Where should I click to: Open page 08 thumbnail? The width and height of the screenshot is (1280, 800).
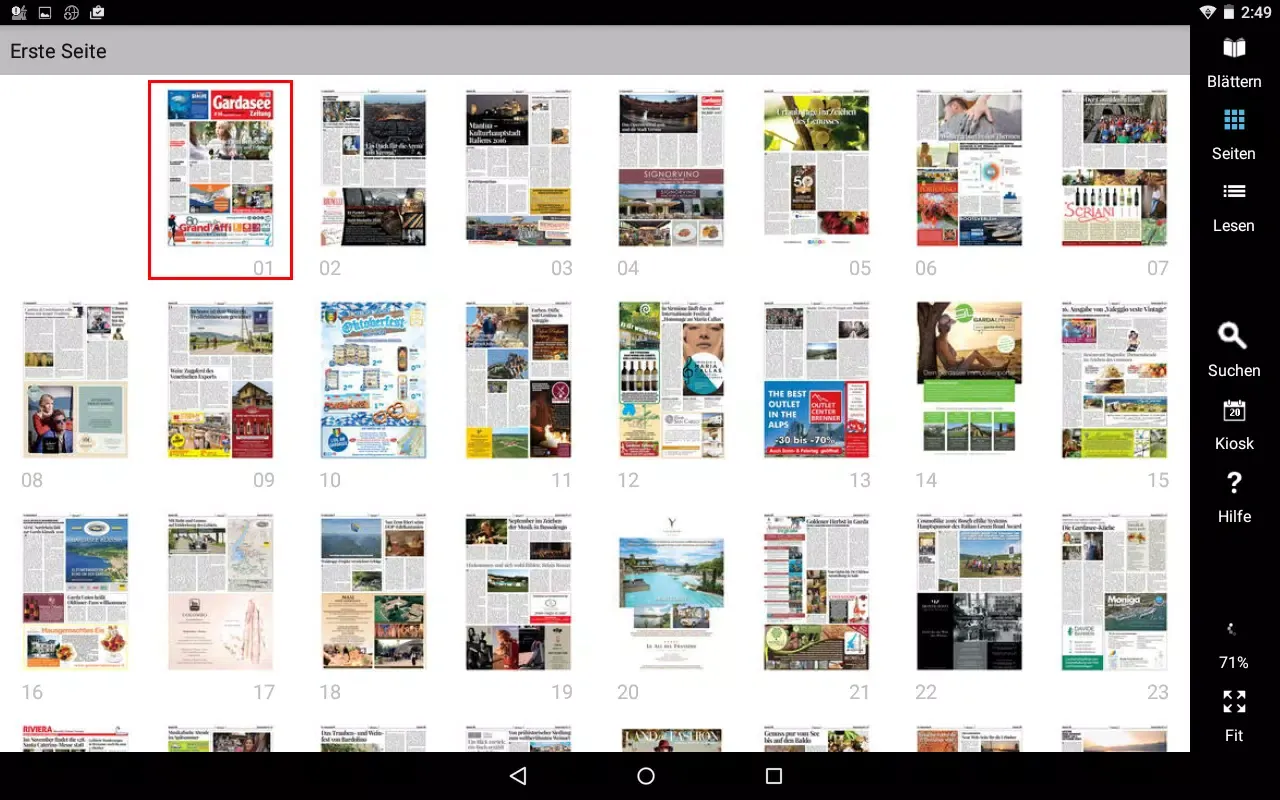[x=75, y=381]
